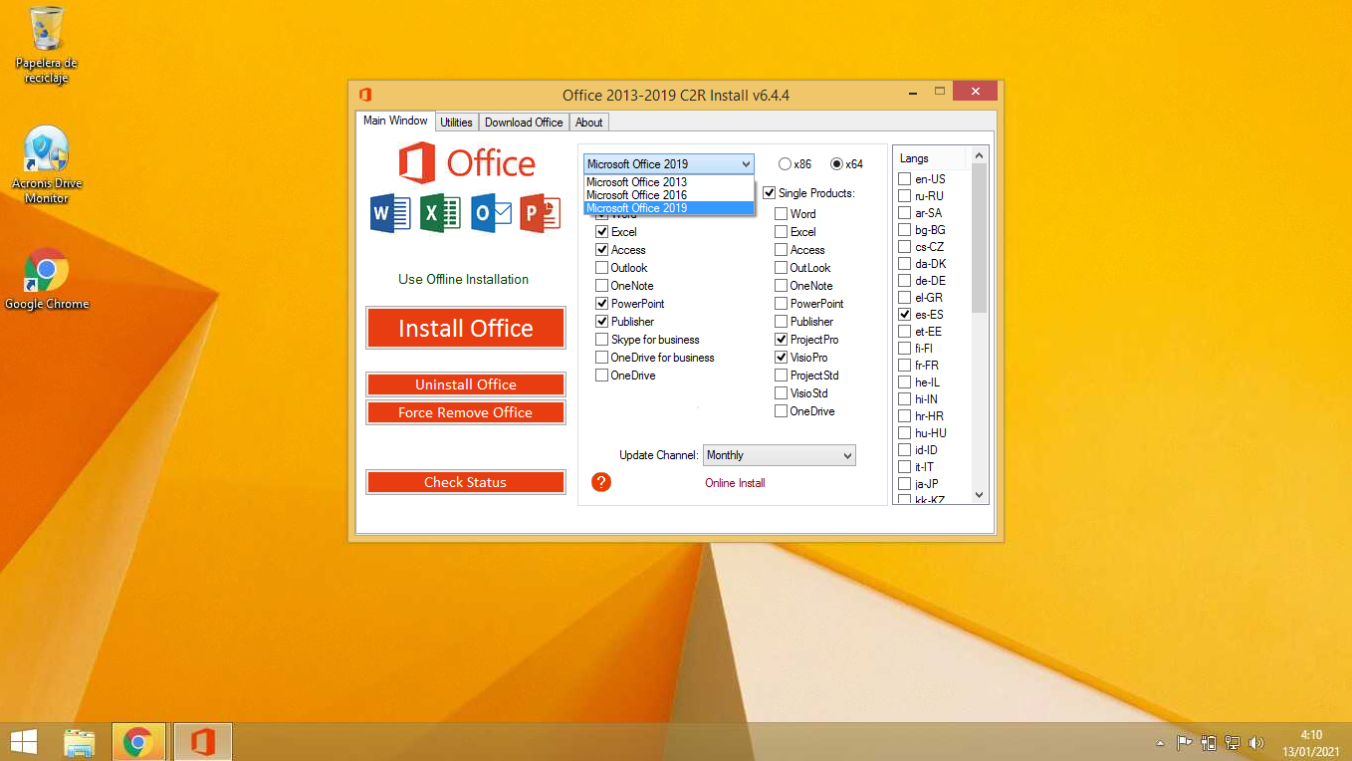Click the Langs list scroll-down arrow
This screenshot has width=1352, height=761.
(x=979, y=495)
